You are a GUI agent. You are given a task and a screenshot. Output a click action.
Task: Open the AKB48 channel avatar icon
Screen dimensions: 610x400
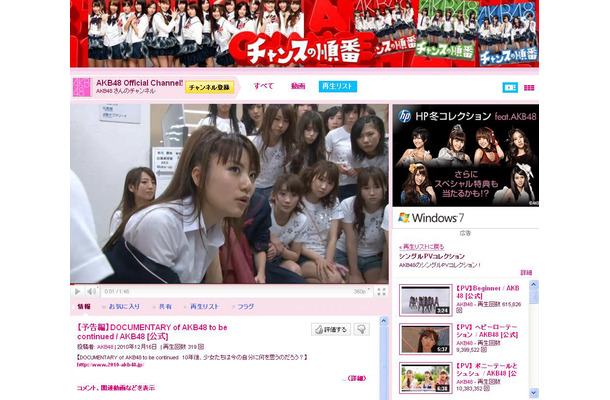coord(82,87)
